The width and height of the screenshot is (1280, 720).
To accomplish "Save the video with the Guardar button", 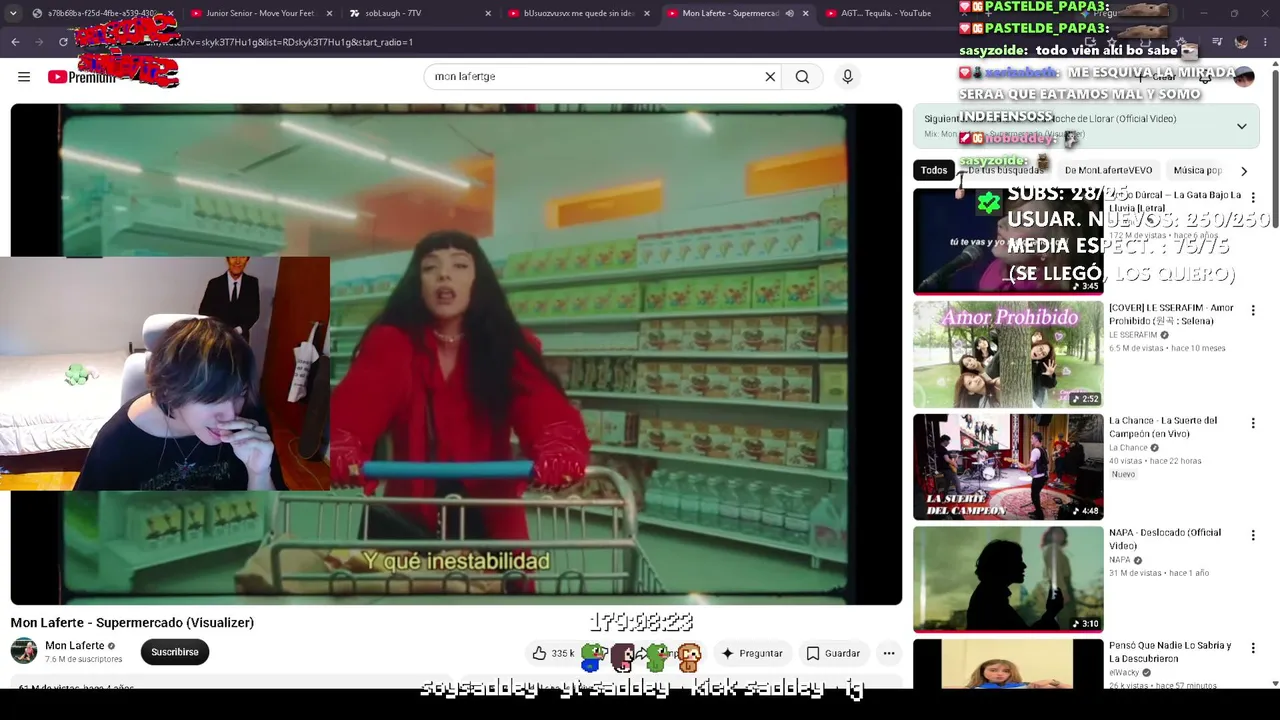I will (833, 653).
